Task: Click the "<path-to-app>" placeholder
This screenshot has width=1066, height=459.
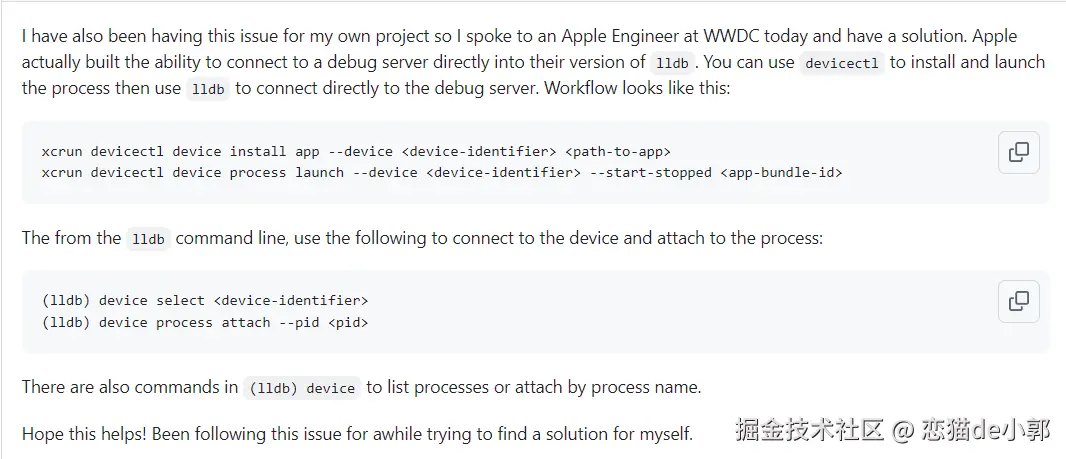Action: coord(617,152)
